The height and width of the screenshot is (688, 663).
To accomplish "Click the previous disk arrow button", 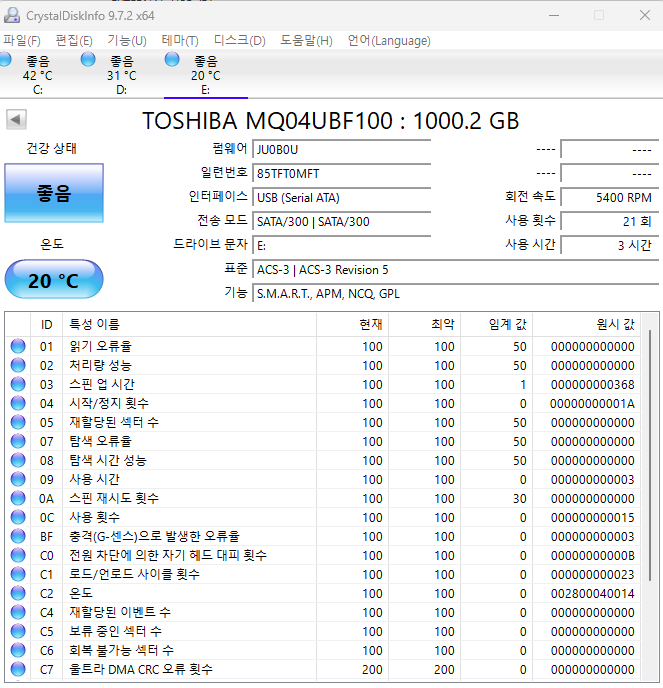I will pyautogui.click(x=16, y=119).
